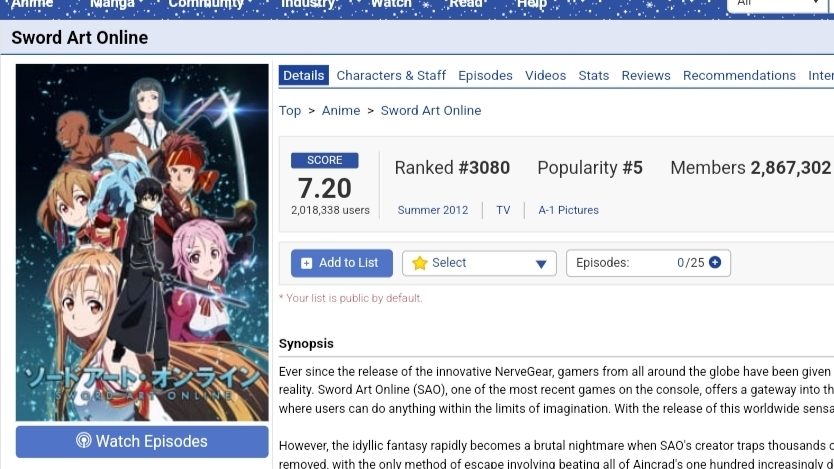
Task: Switch to the Episodes tab
Action: (485, 76)
